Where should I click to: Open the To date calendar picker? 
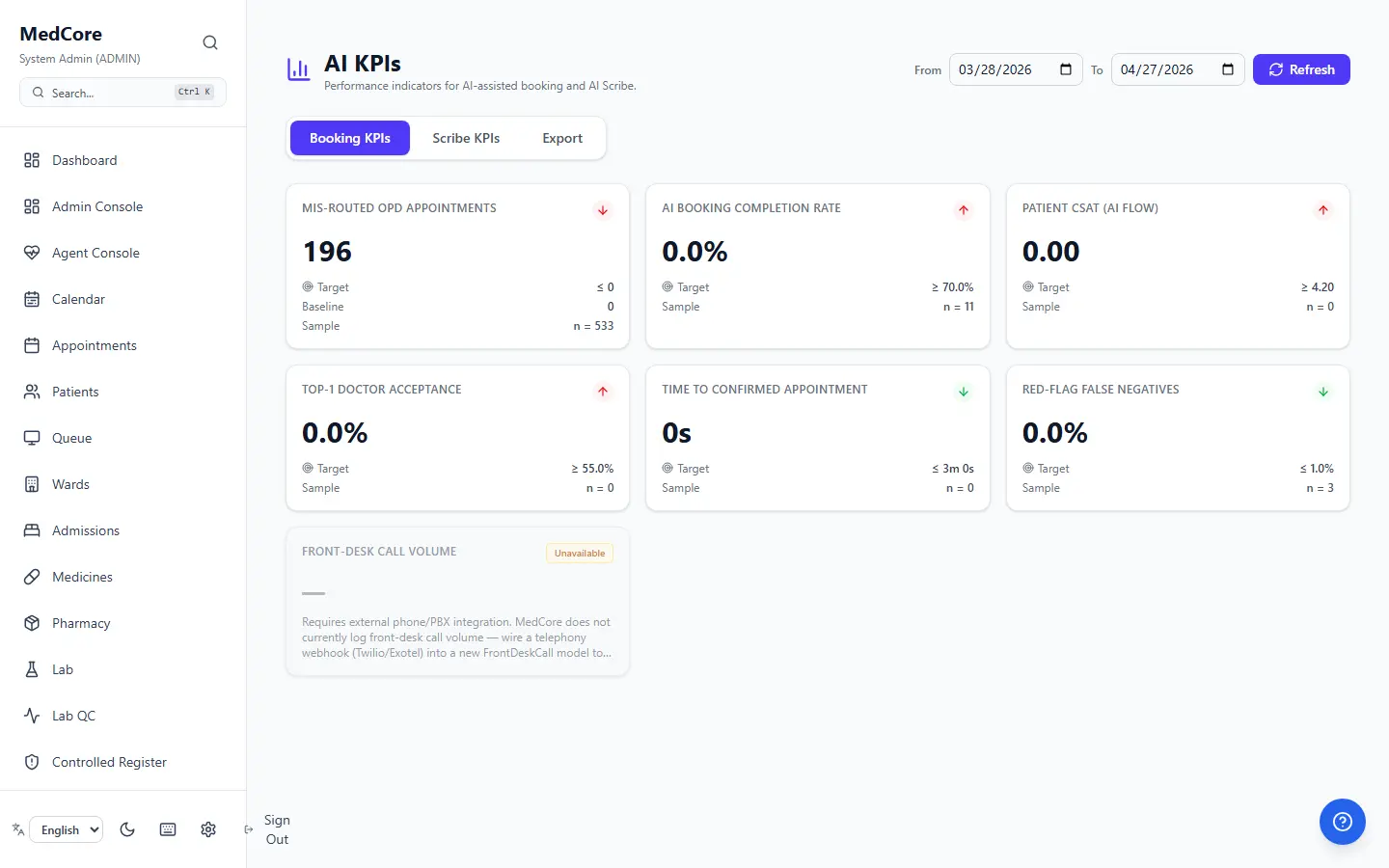tap(1228, 69)
